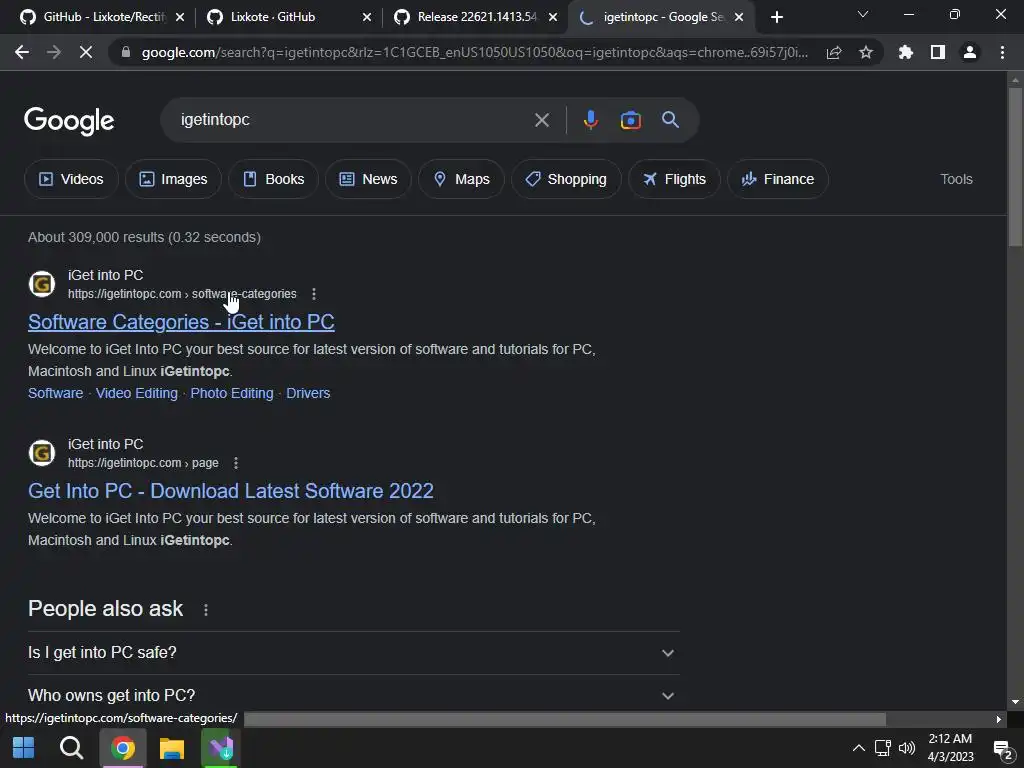Open the Chrome side panel
The image size is (1024, 768).
coord(938,52)
